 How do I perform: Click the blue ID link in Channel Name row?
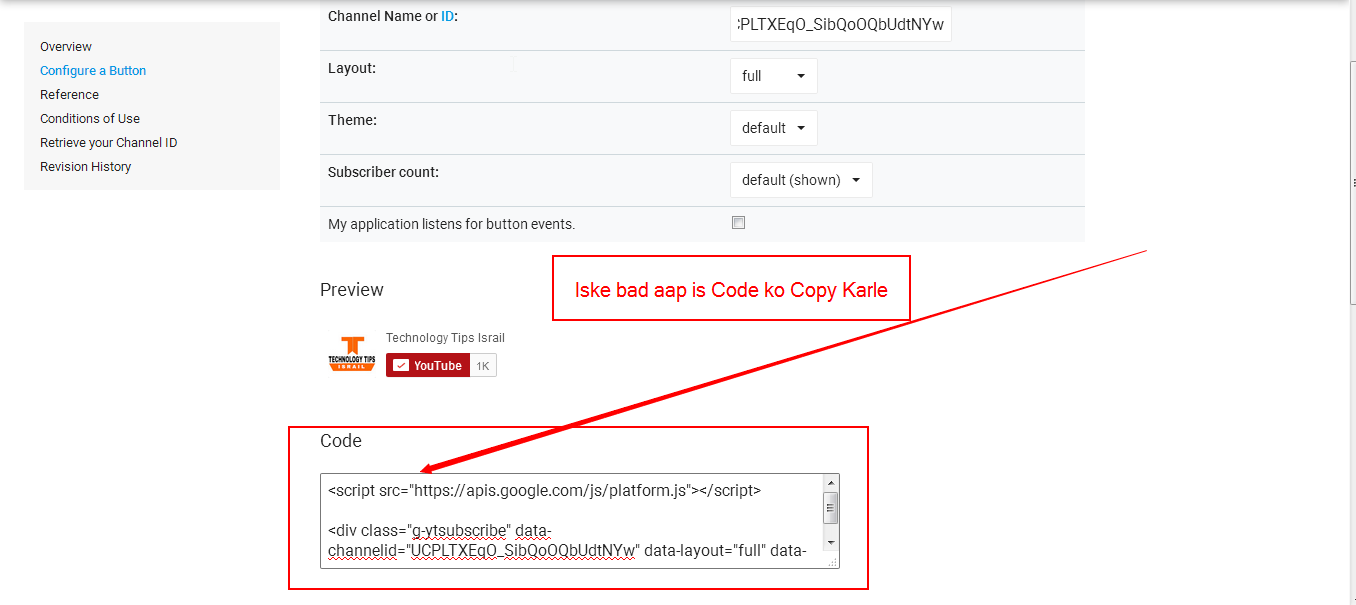pyautogui.click(x=447, y=17)
